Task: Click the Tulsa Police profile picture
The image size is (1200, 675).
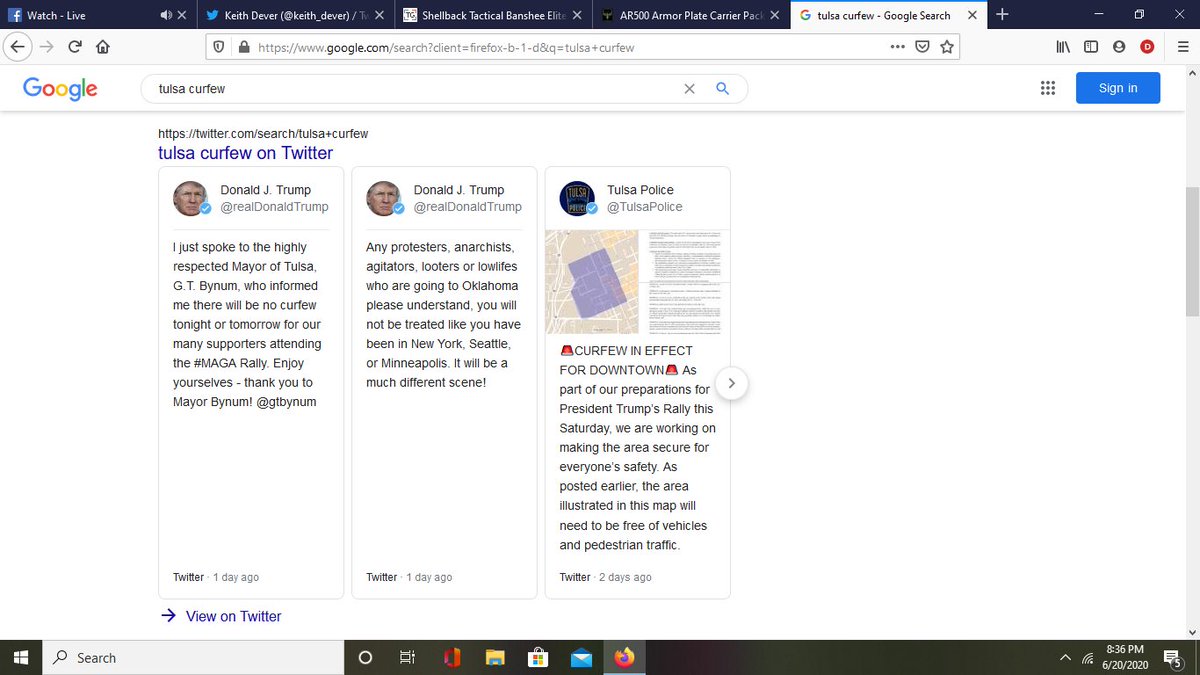Action: (x=577, y=198)
